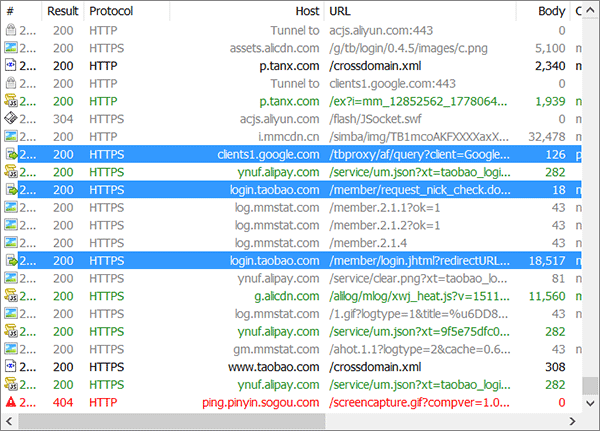
Task: Select the www.taobao.com host cell
Action: point(274,367)
